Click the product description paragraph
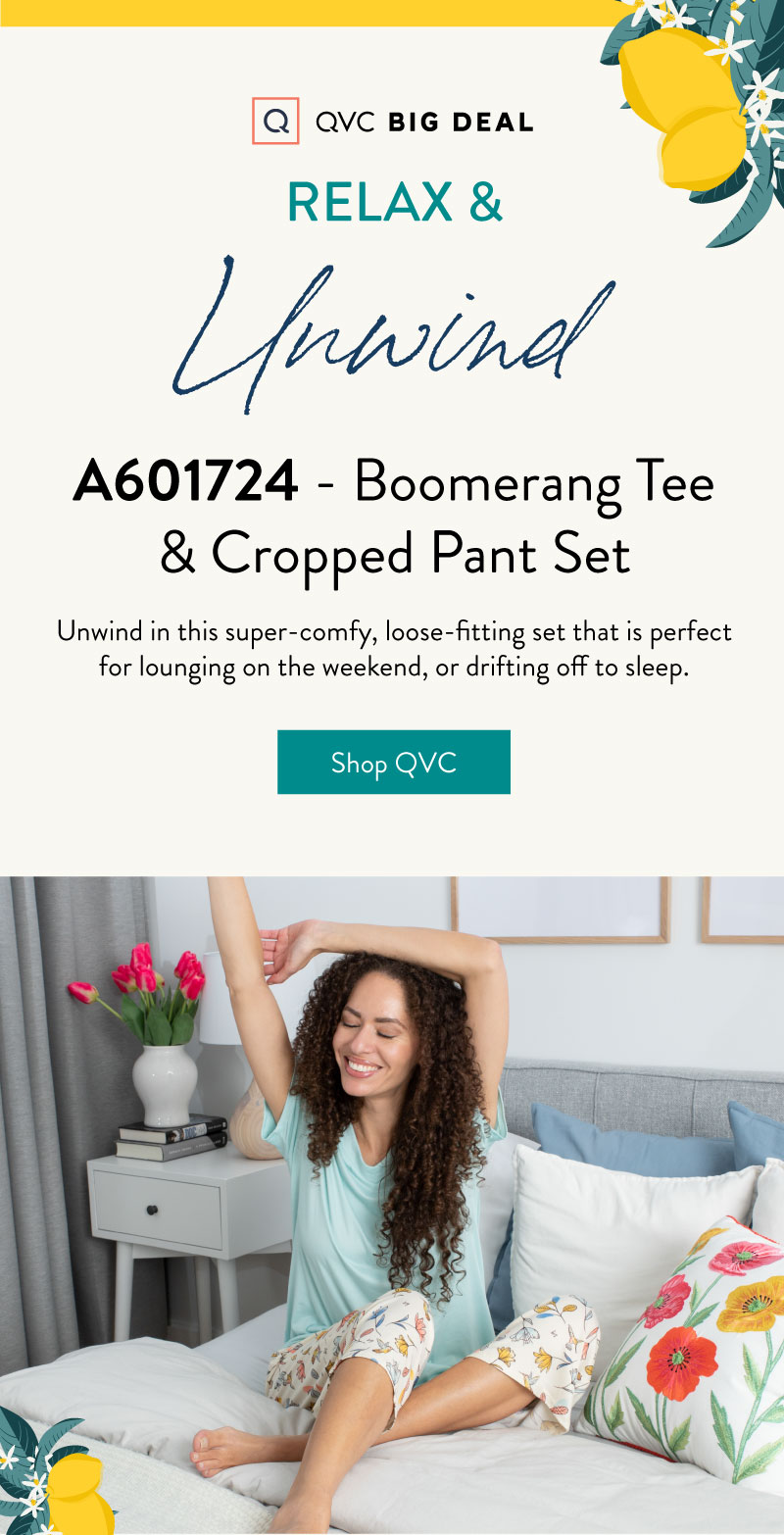This screenshot has width=784, height=1535. (394, 650)
